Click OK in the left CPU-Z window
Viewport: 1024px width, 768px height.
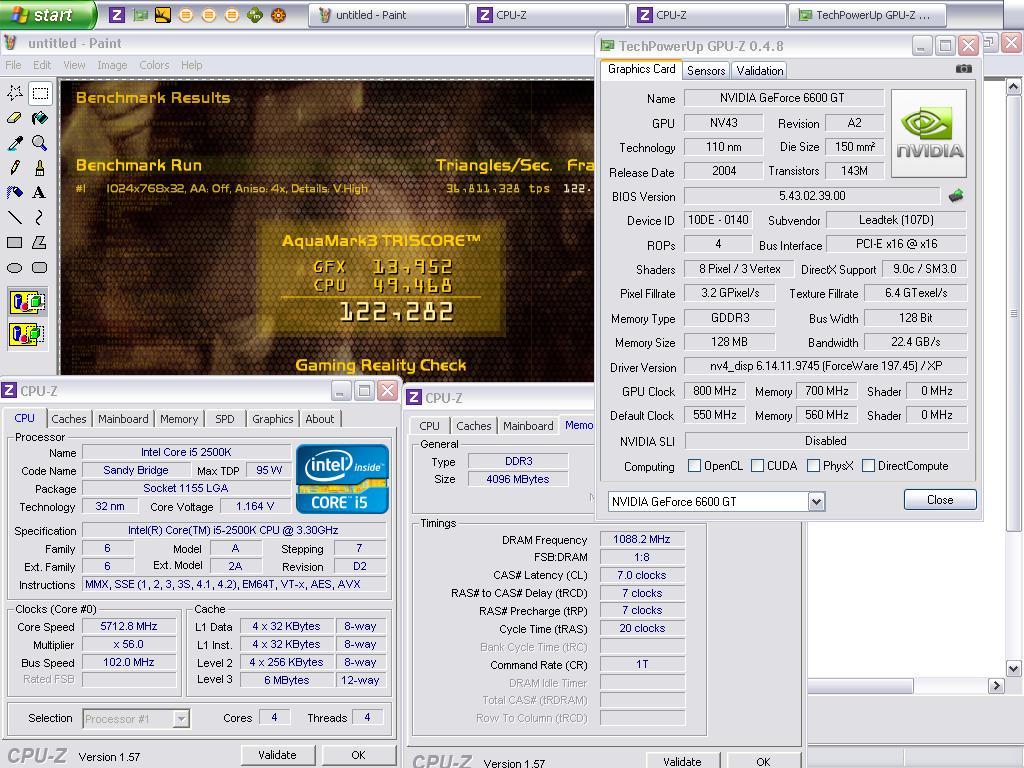(x=359, y=754)
